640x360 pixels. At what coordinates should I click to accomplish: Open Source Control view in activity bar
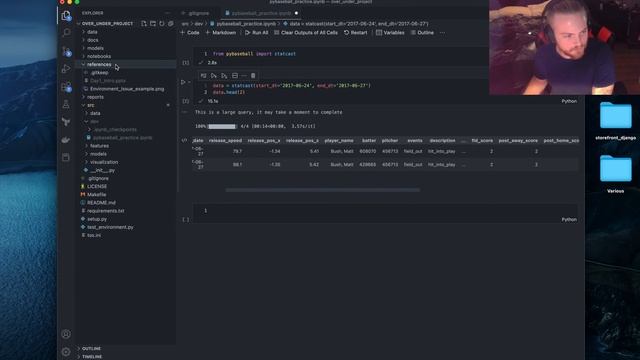(66, 51)
